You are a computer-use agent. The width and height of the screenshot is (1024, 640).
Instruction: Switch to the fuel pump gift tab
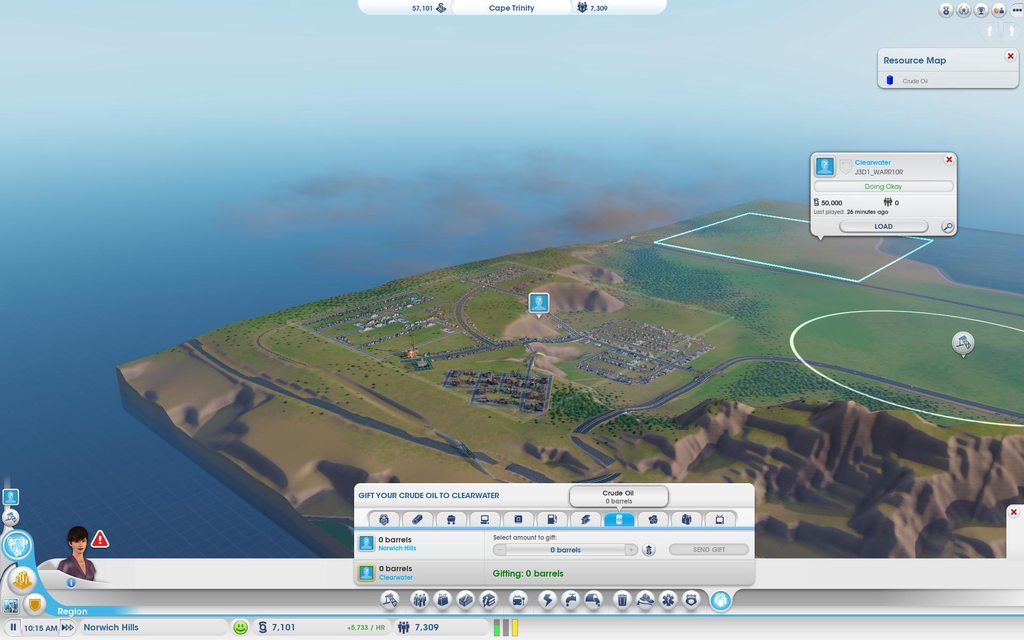(x=549, y=519)
